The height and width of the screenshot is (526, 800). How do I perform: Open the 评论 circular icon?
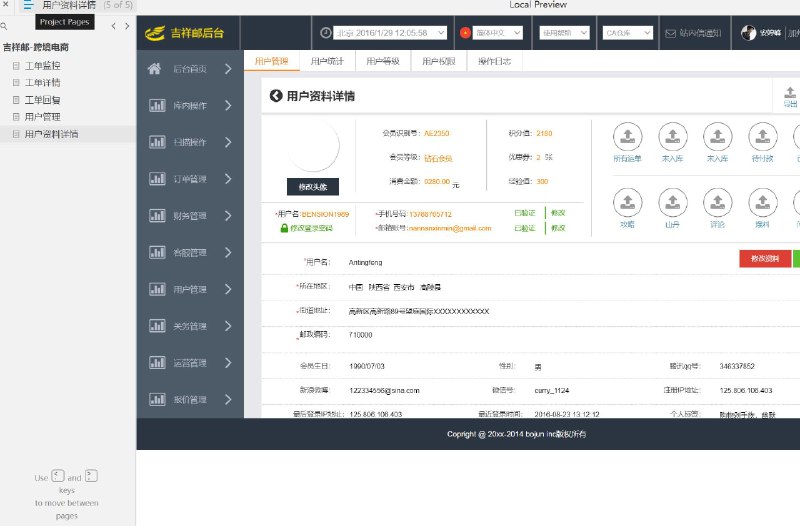718,203
